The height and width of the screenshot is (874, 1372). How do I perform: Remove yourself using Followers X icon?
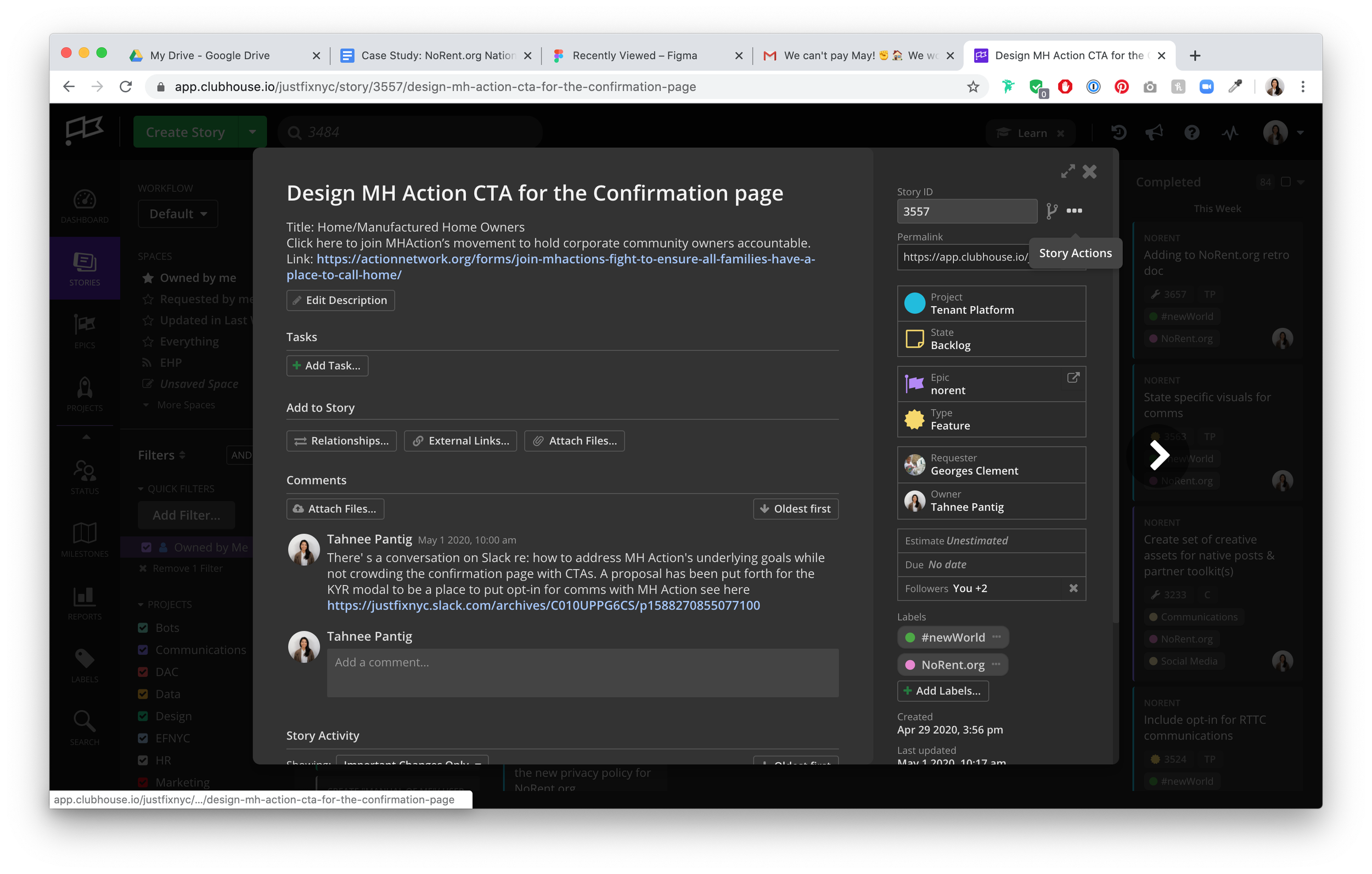point(1073,588)
